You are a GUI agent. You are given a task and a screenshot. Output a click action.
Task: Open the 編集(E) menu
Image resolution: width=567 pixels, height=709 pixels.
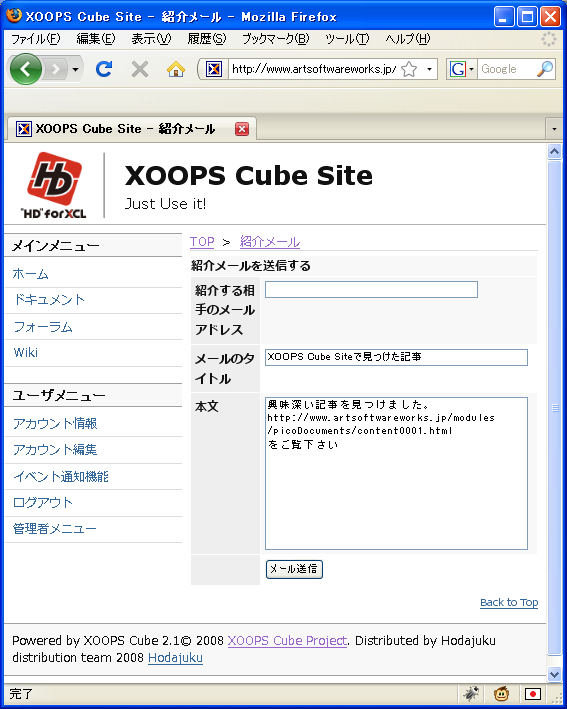pyautogui.click(x=96, y=39)
